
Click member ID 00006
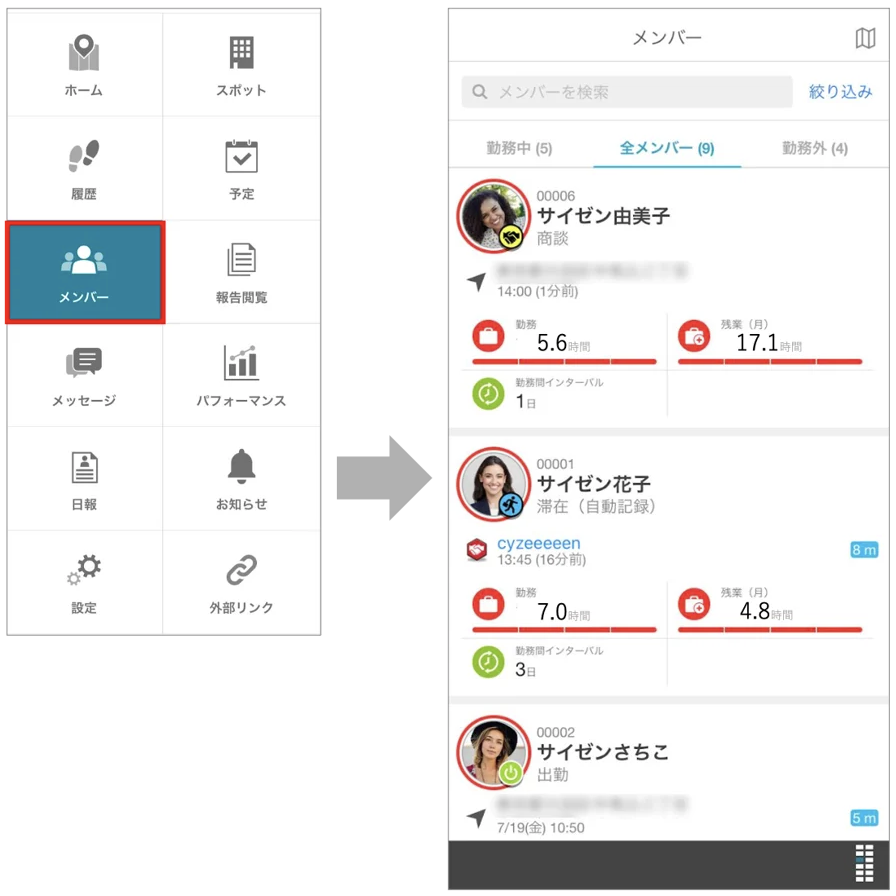[x=555, y=196]
